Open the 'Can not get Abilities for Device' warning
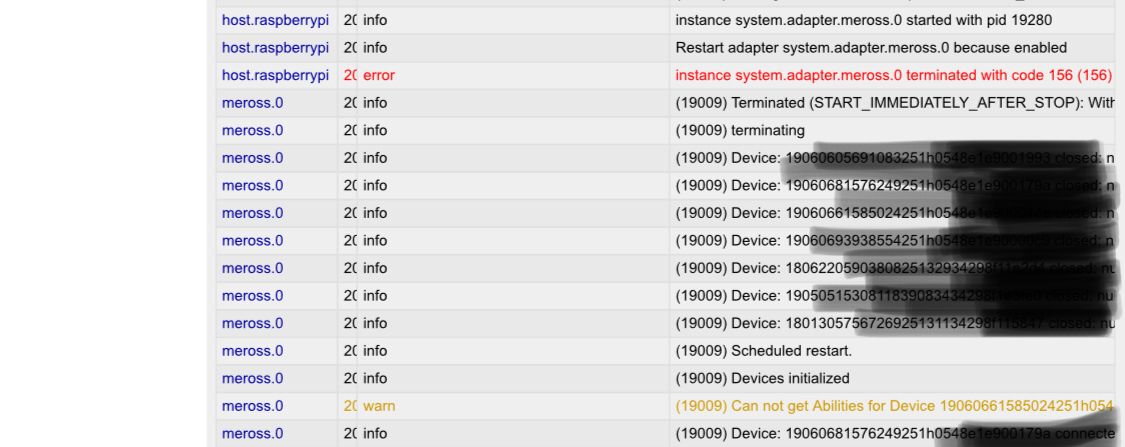The height and width of the screenshot is (447, 1125). coord(894,406)
